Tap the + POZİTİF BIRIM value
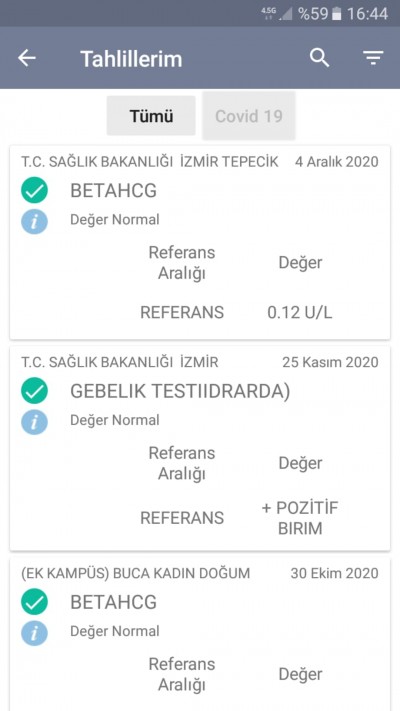Screen dimensions: 400x711 [x=300, y=518]
